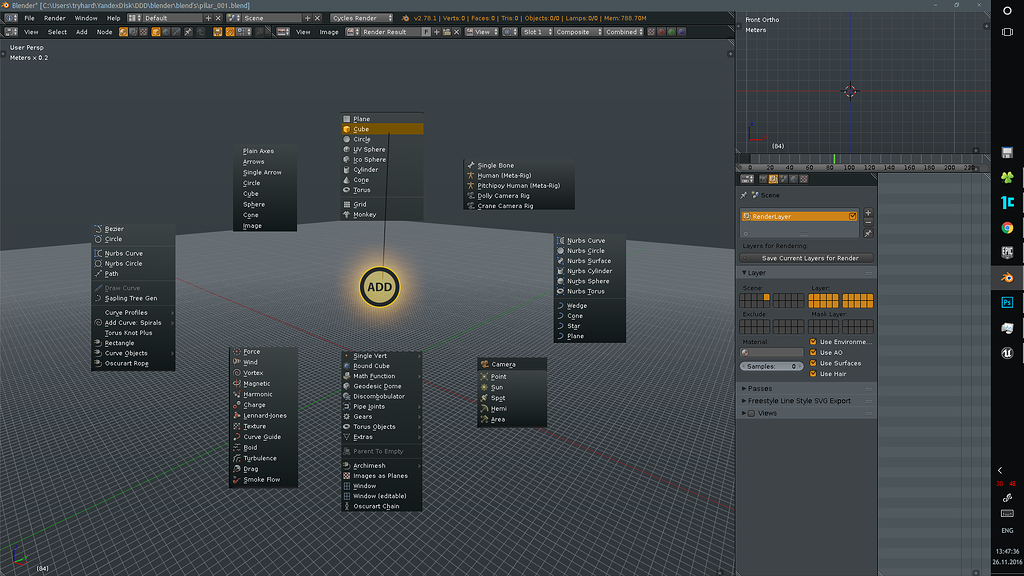Viewport: 1024px width, 576px height.
Task: Uncheck Use AO option
Action: tap(813, 353)
